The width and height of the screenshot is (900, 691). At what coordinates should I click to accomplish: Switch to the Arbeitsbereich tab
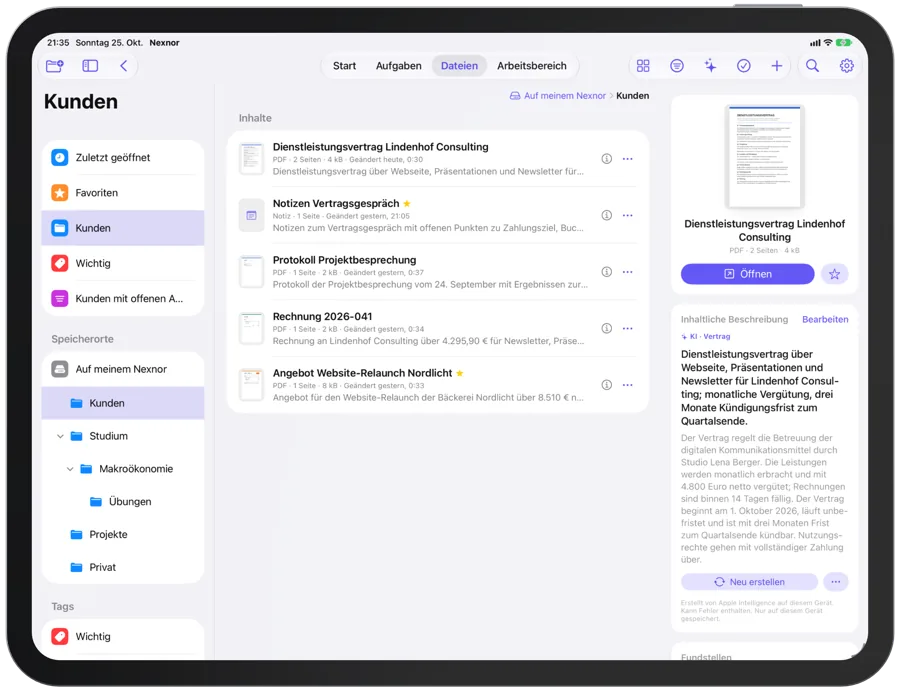(x=532, y=66)
